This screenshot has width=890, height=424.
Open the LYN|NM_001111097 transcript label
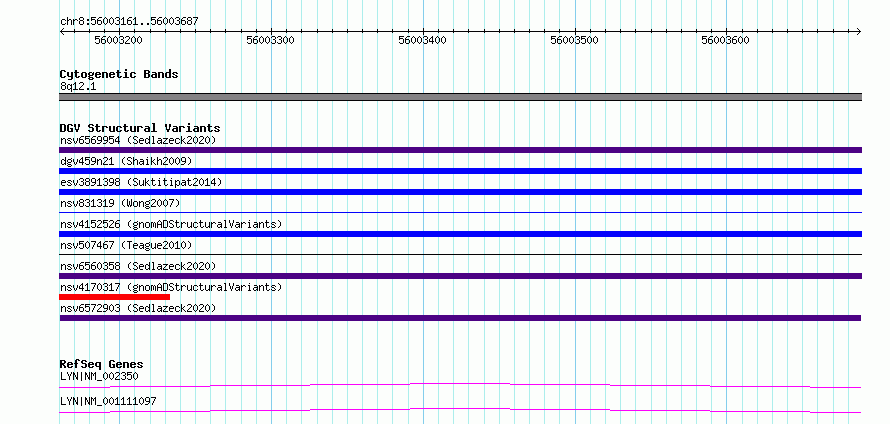[x=108, y=402]
